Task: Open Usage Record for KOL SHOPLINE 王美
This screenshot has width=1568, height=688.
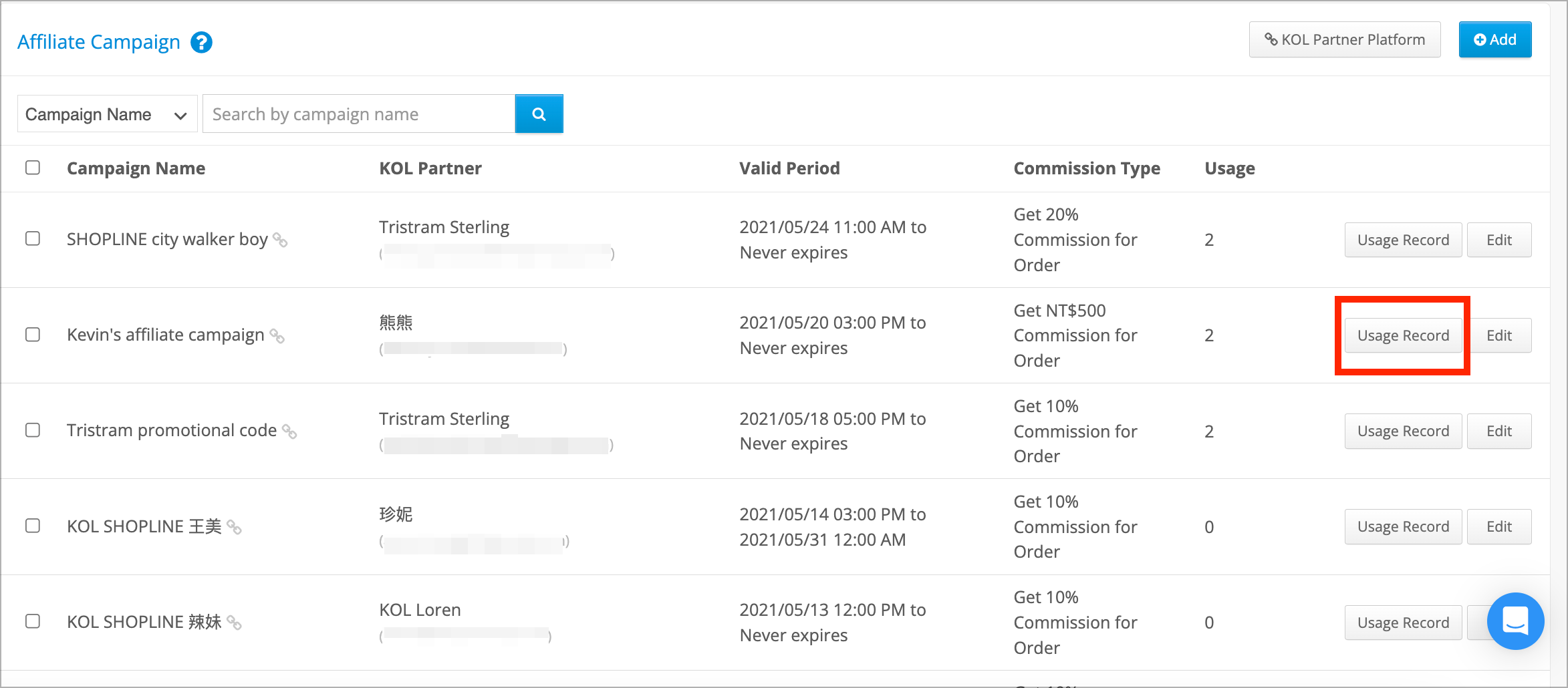Action: pyautogui.click(x=1403, y=526)
